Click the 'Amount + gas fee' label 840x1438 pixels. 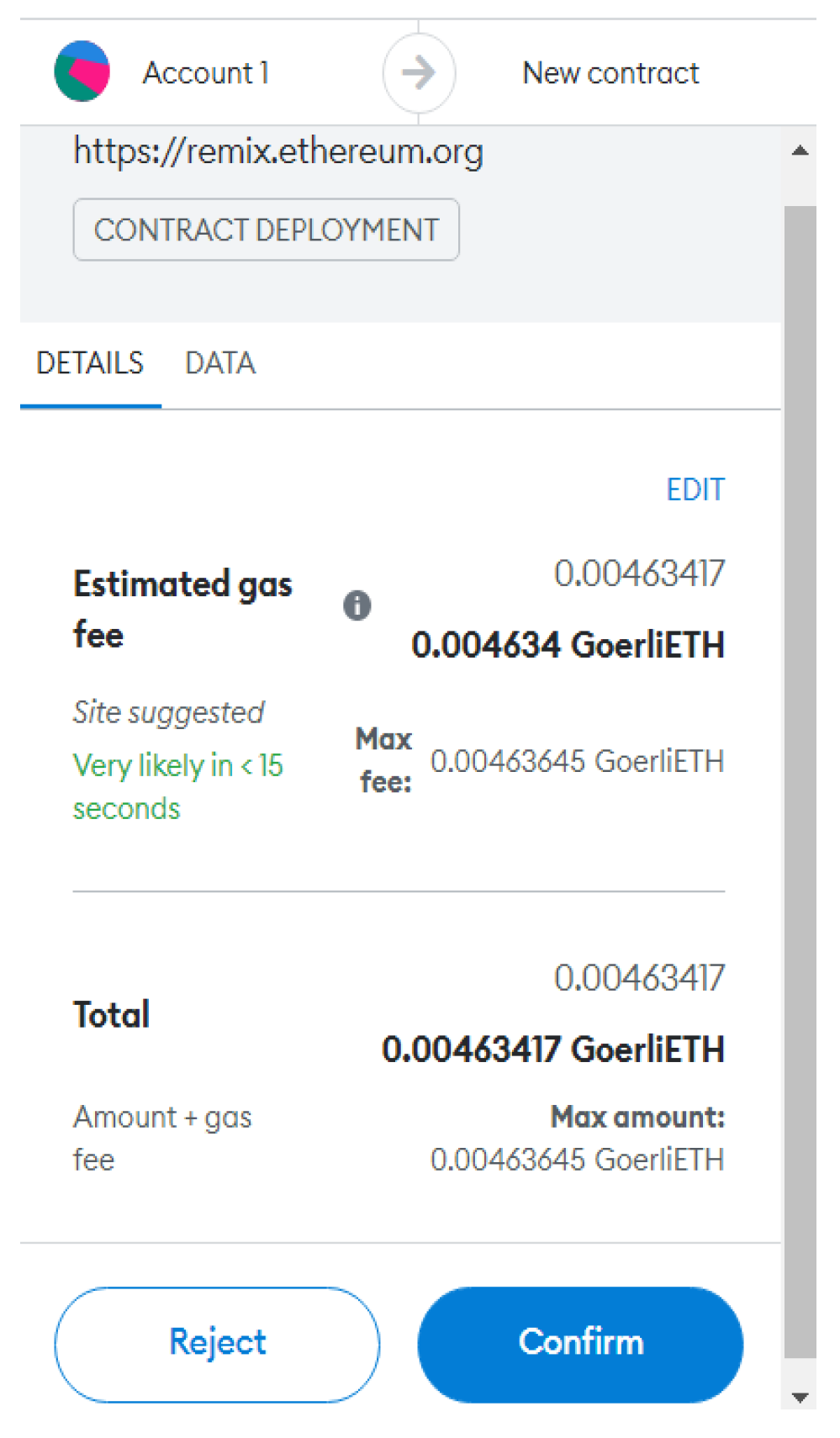tap(162, 1139)
